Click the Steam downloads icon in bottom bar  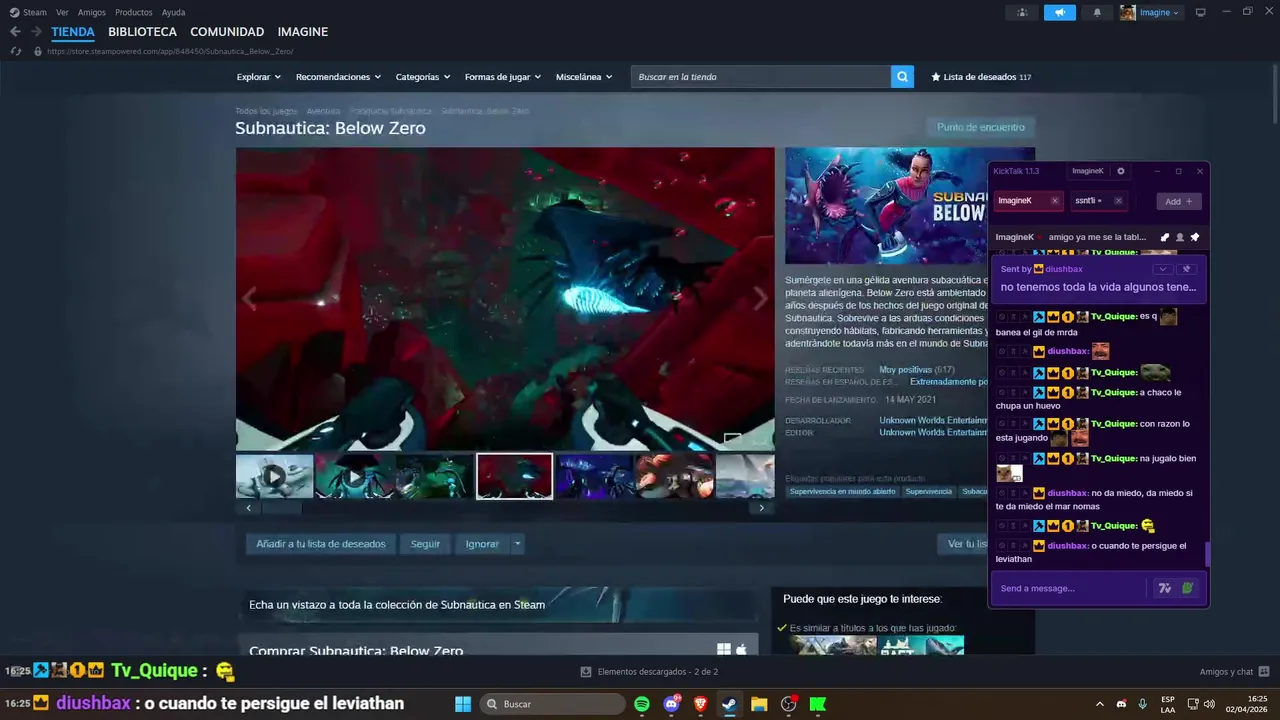[585, 672]
